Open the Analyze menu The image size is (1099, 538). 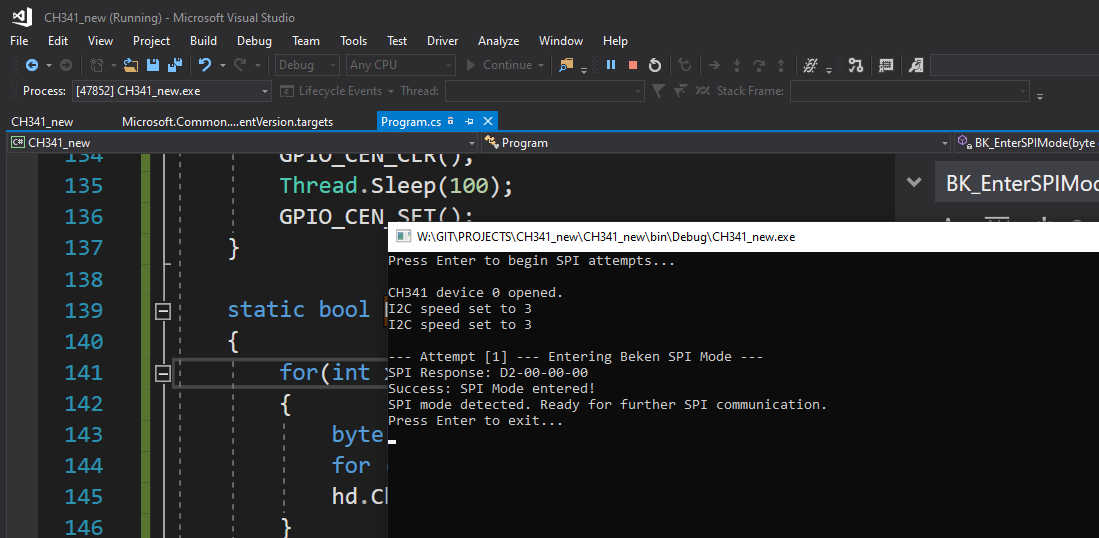[x=498, y=41]
